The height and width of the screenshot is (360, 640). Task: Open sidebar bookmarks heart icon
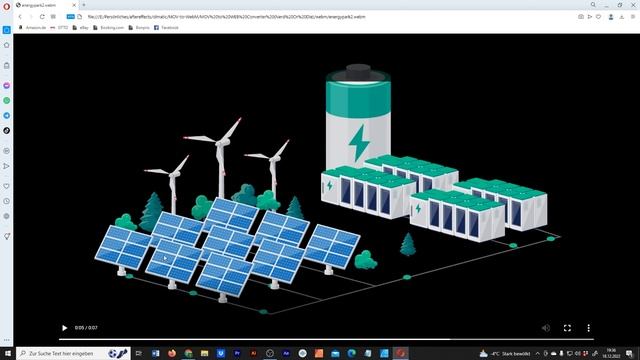point(7,186)
